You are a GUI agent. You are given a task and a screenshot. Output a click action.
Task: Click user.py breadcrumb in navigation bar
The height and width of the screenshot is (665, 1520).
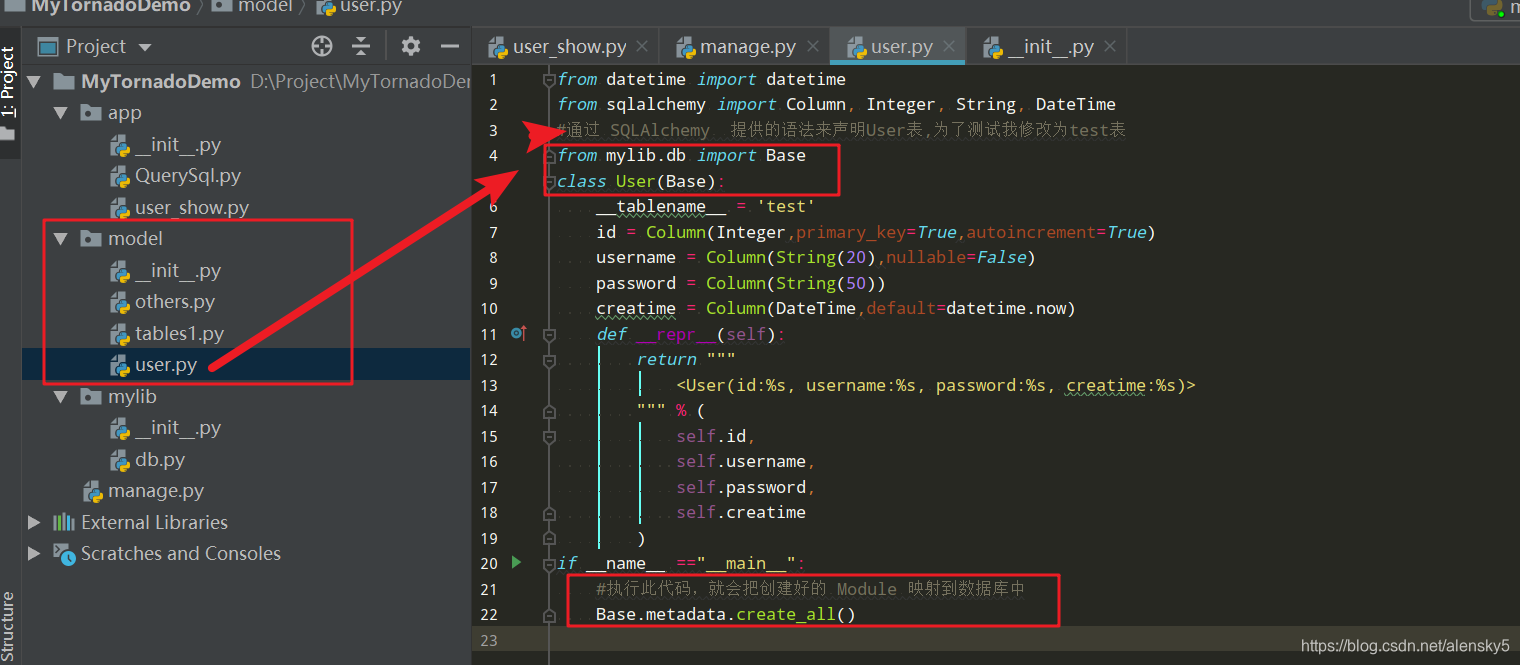[371, 6]
